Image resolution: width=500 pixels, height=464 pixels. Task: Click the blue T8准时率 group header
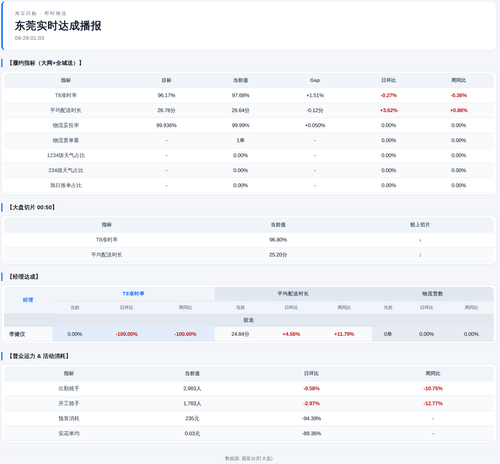pyautogui.click(x=133, y=294)
